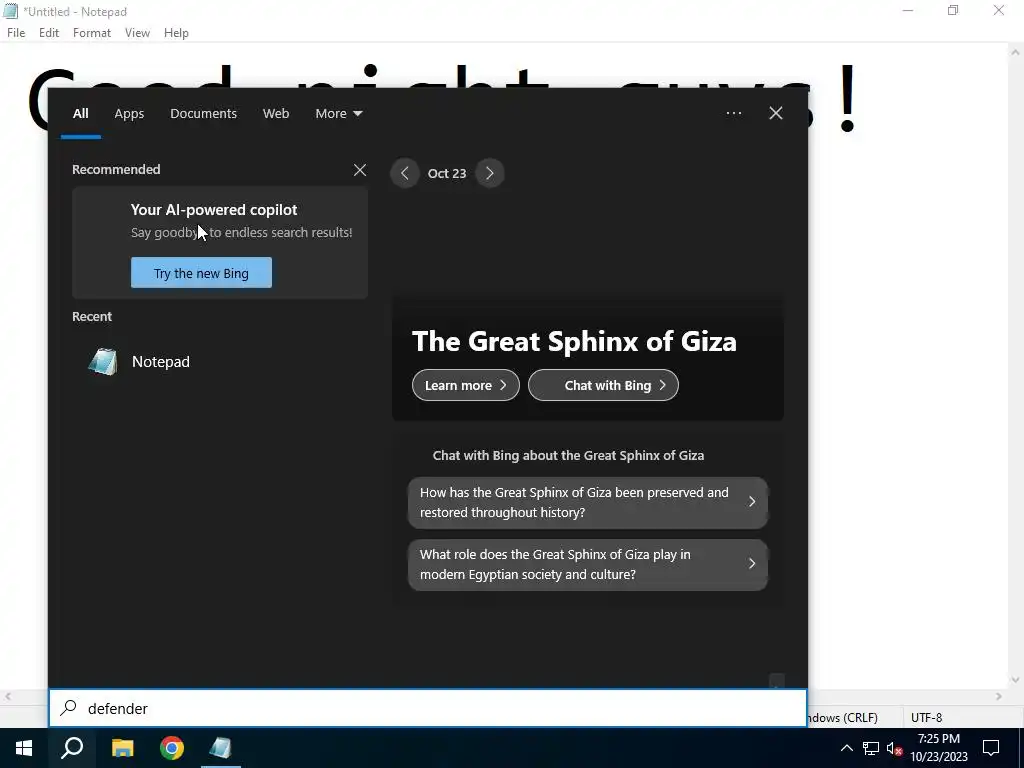Click the Chat with Bing button

[x=603, y=385]
